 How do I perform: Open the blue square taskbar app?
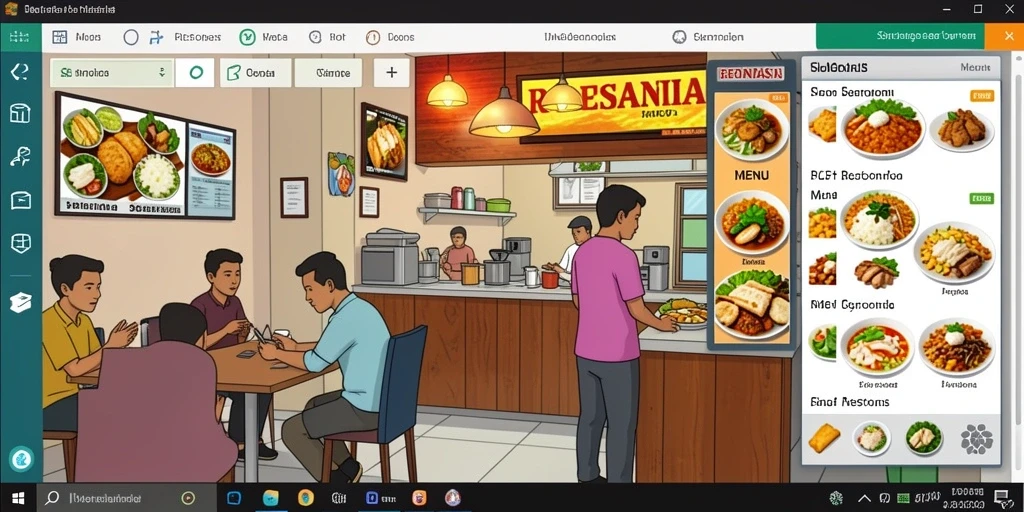[234, 498]
